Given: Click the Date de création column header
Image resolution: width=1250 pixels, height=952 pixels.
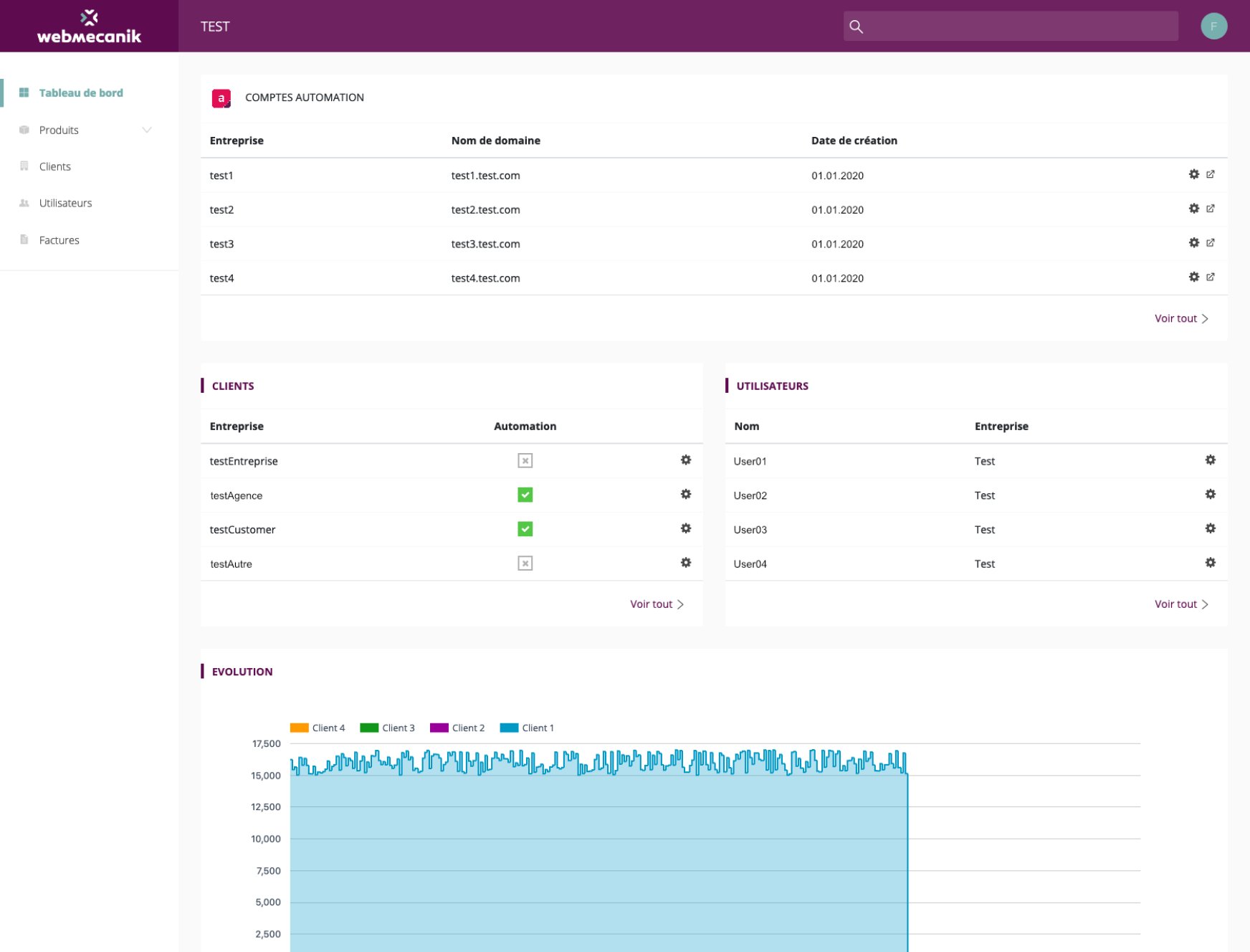Looking at the screenshot, I should [x=854, y=141].
